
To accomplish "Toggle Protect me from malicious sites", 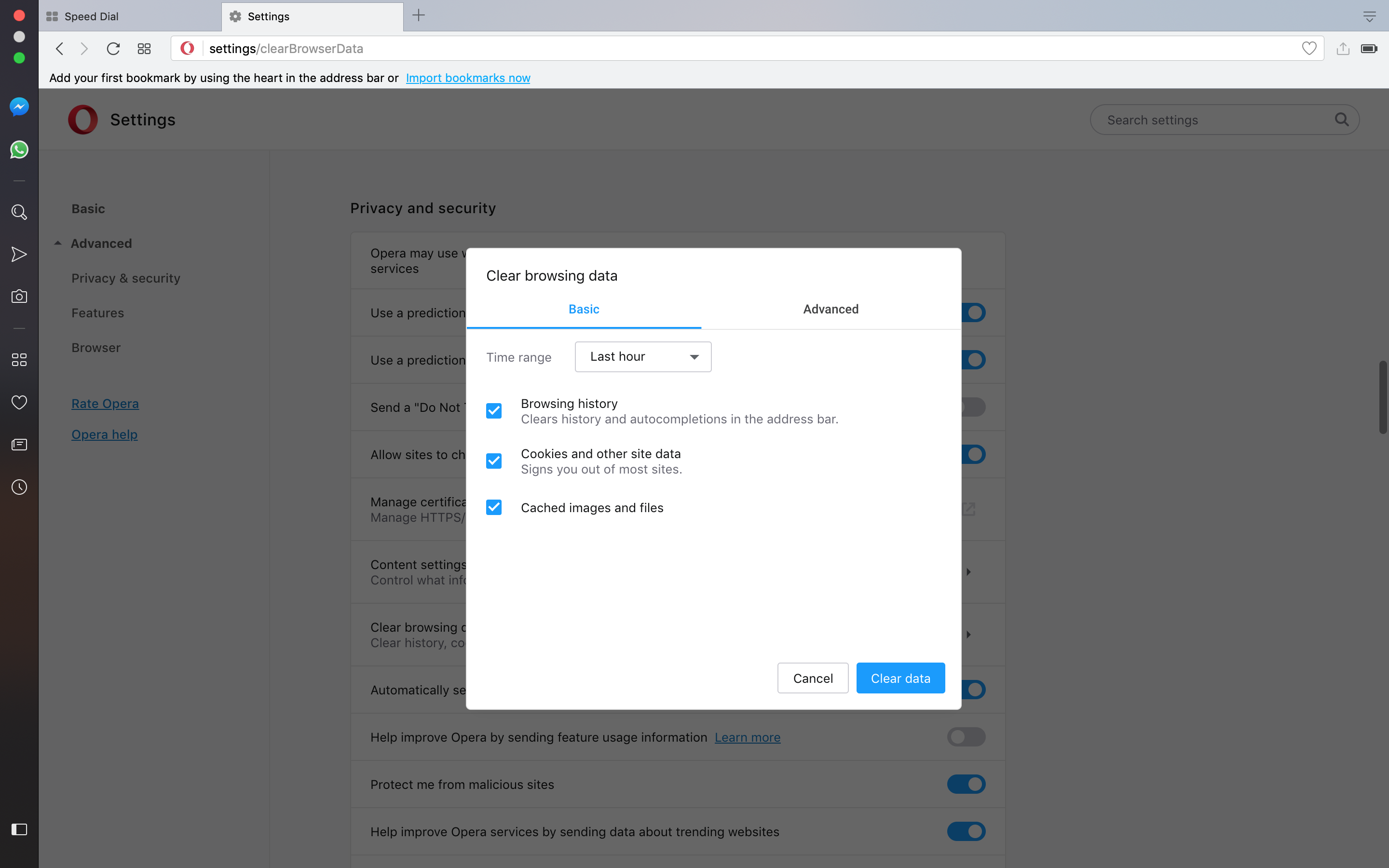I will [x=966, y=784].
